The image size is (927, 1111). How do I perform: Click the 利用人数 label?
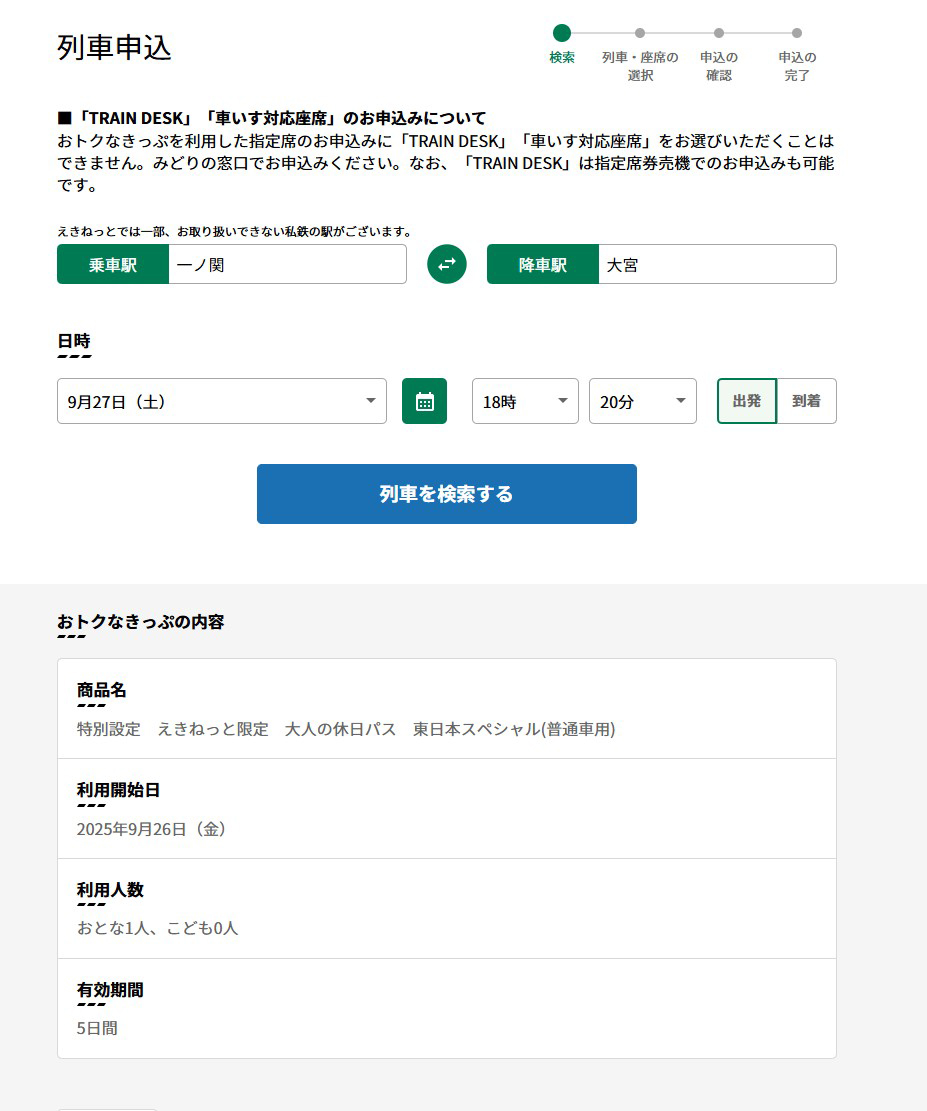[110, 890]
